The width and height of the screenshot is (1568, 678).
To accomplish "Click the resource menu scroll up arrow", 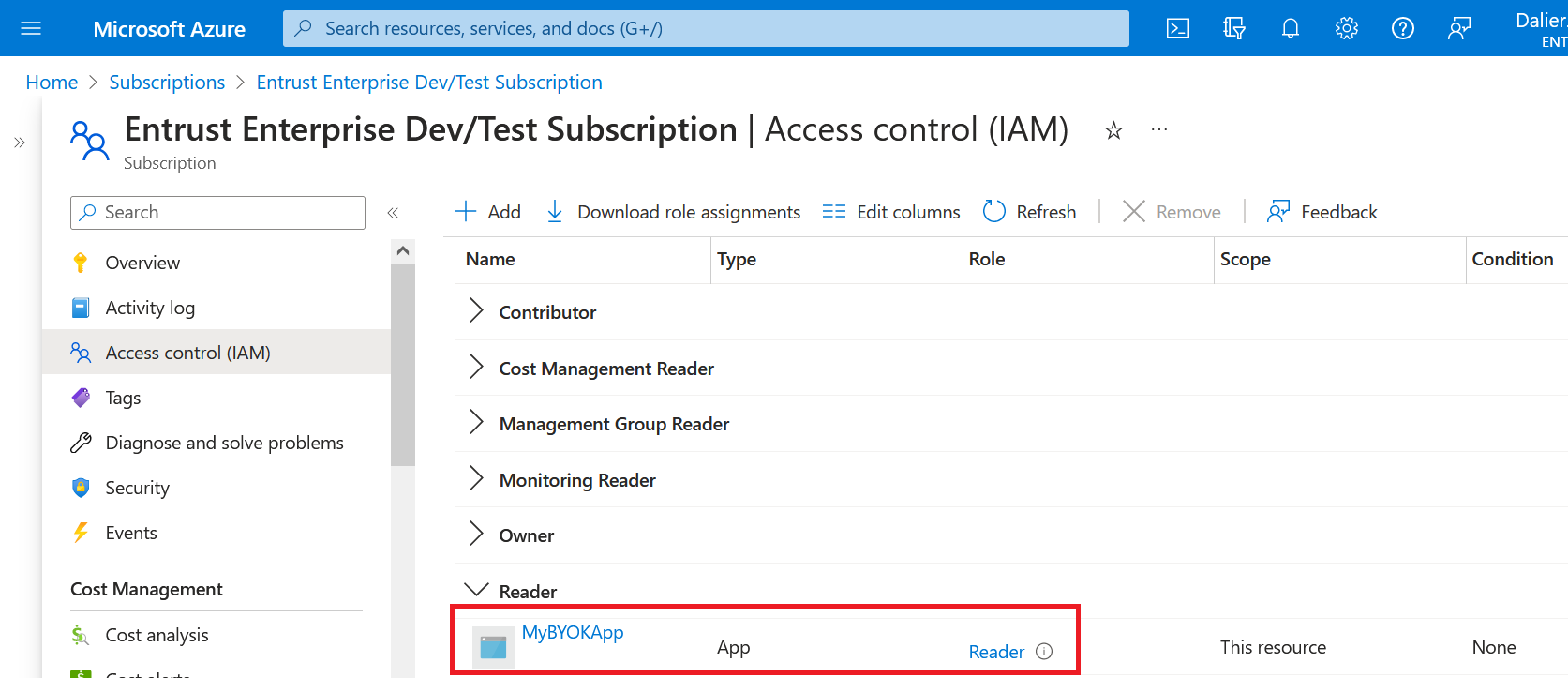I will [403, 250].
